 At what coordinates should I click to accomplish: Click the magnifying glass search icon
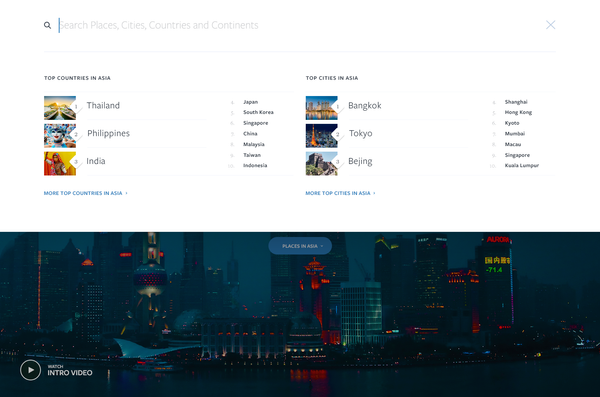tap(47, 25)
